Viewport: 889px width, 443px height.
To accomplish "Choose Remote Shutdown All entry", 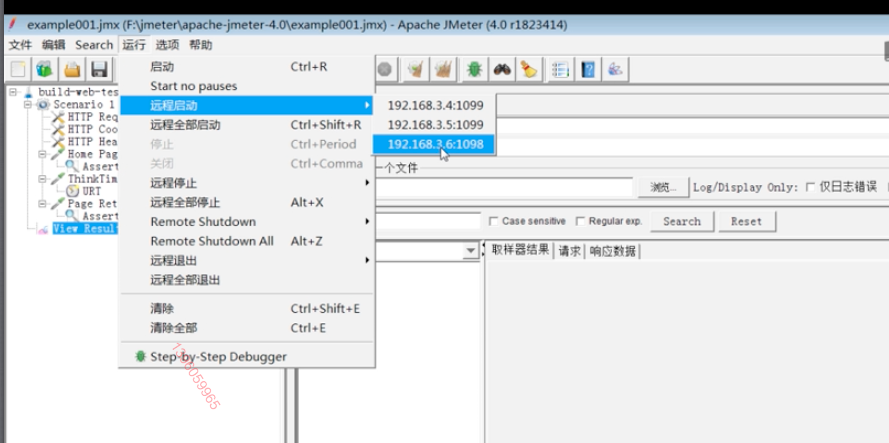I will tap(247, 241).
